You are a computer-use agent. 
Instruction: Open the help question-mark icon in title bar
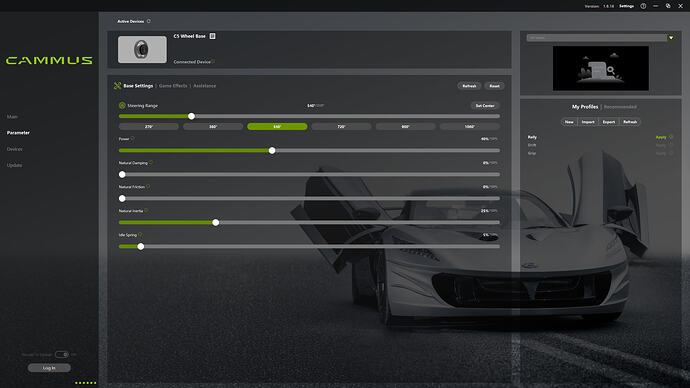click(643, 6)
